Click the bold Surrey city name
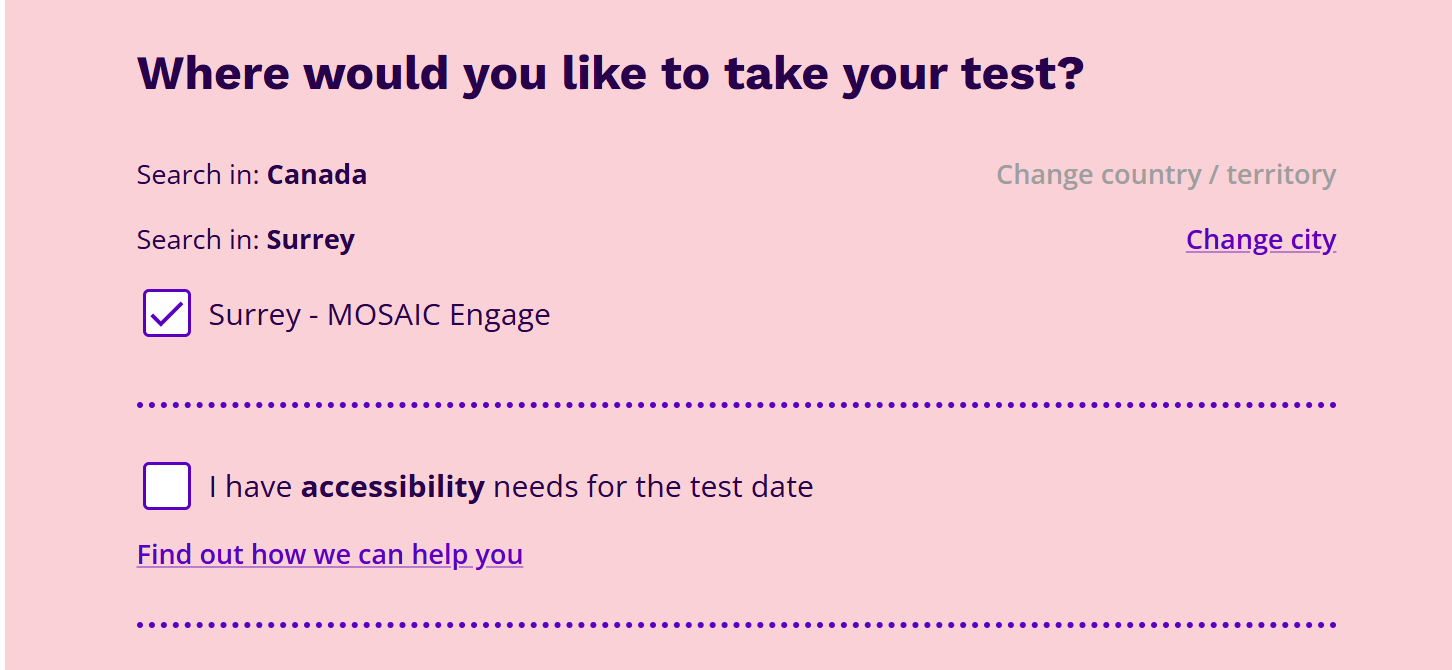1452x670 pixels. [311, 241]
